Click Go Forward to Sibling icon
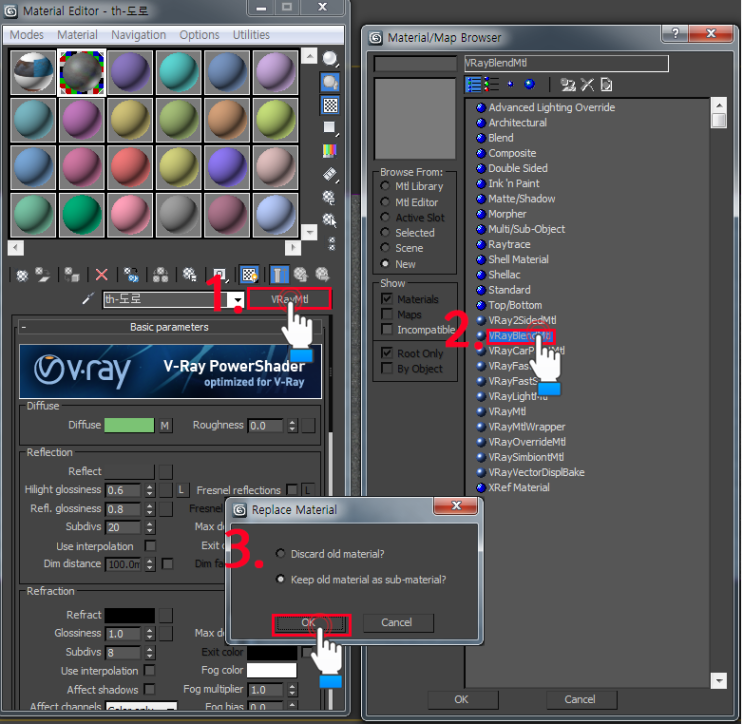The height and width of the screenshot is (724, 743). coord(322,274)
